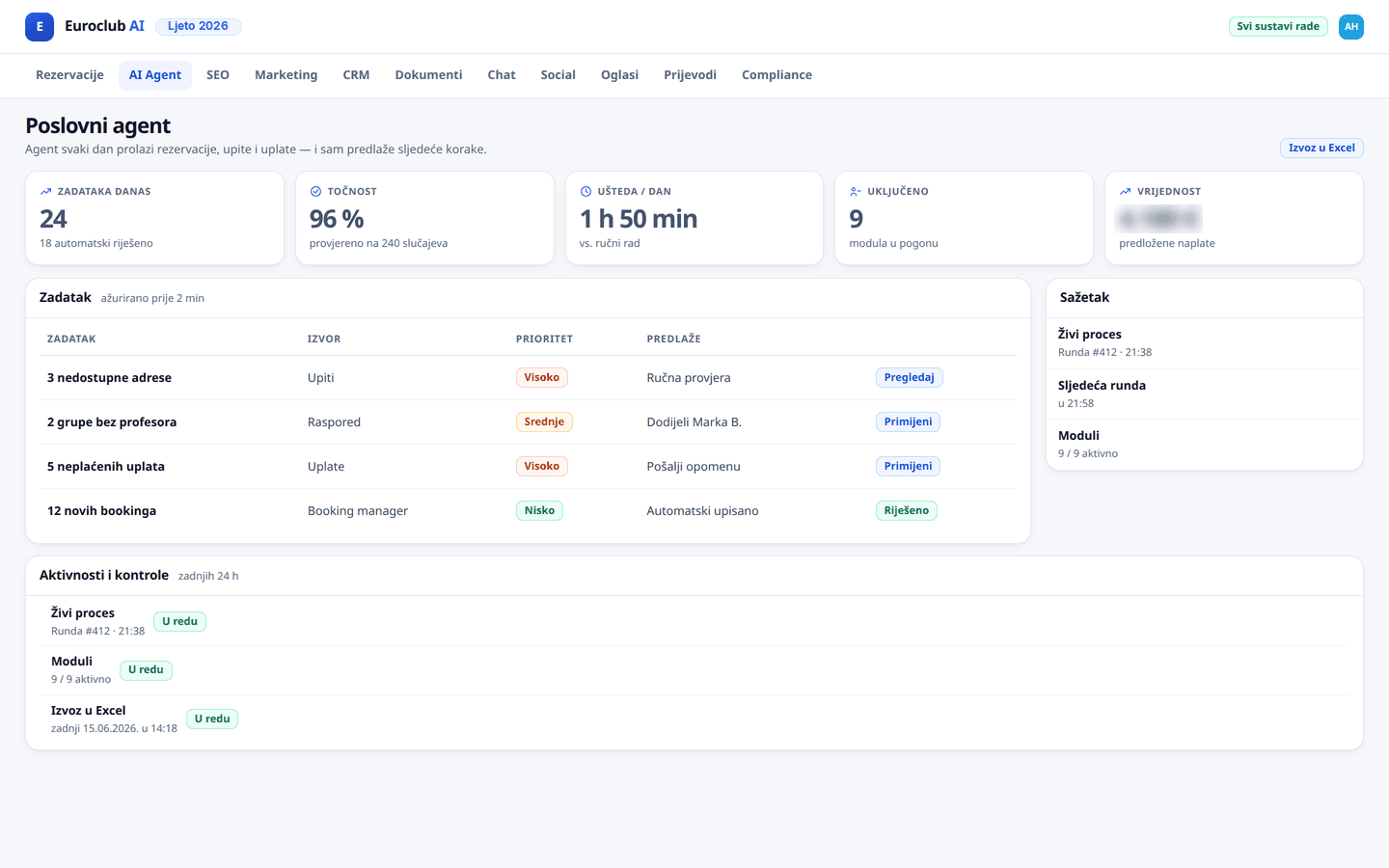Click the Srednje priority badge
This screenshot has height=868, width=1389.
coord(544,422)
